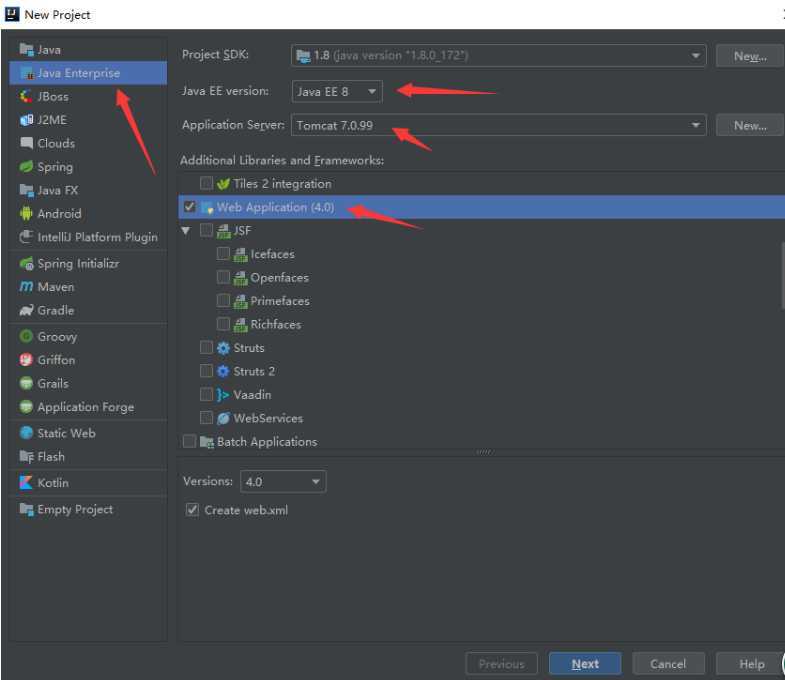785x680 pixels.
Task: Click the Empty Project icon
Action: pos(26,509)
